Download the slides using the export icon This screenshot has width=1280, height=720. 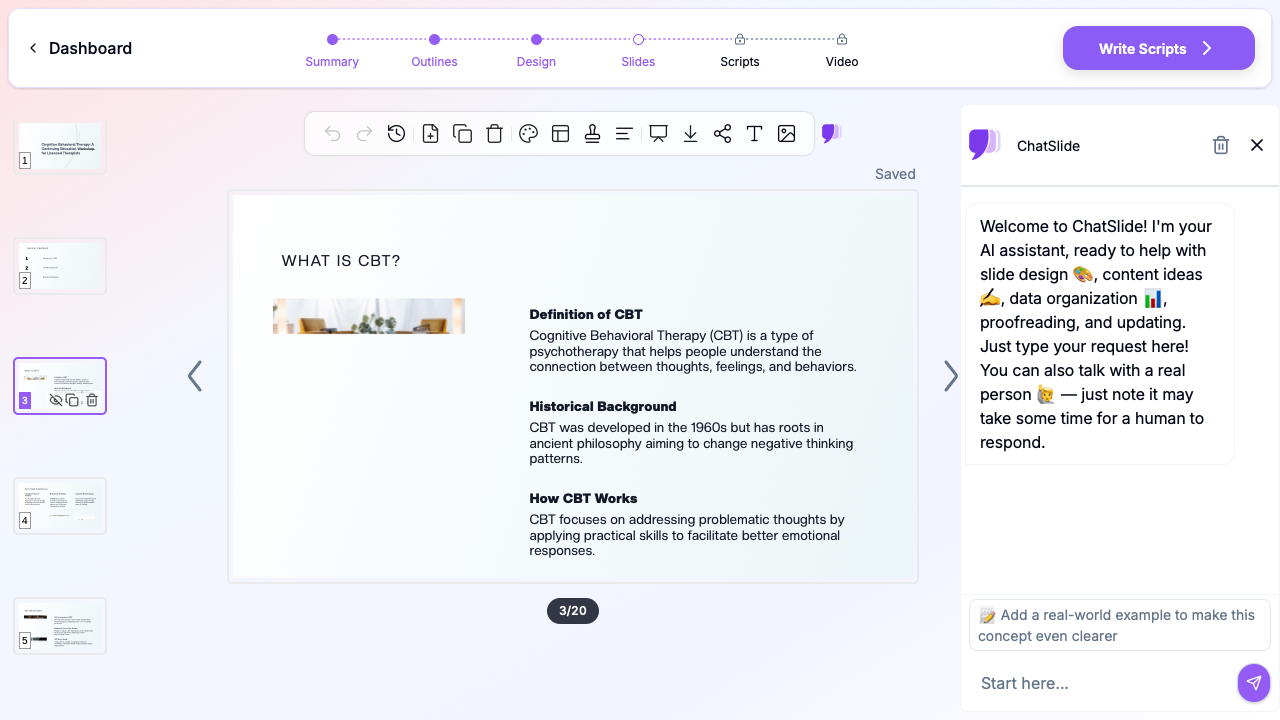690,134
